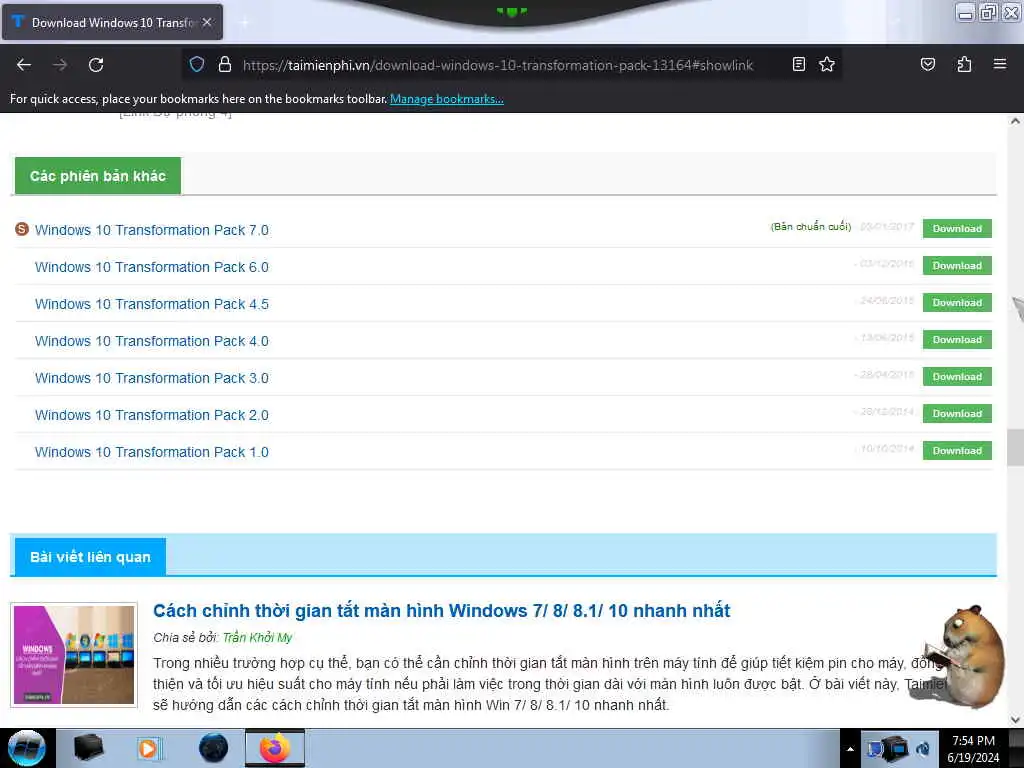
Task: Show hidden system tray icons arrow
Action: click(850, 749)
